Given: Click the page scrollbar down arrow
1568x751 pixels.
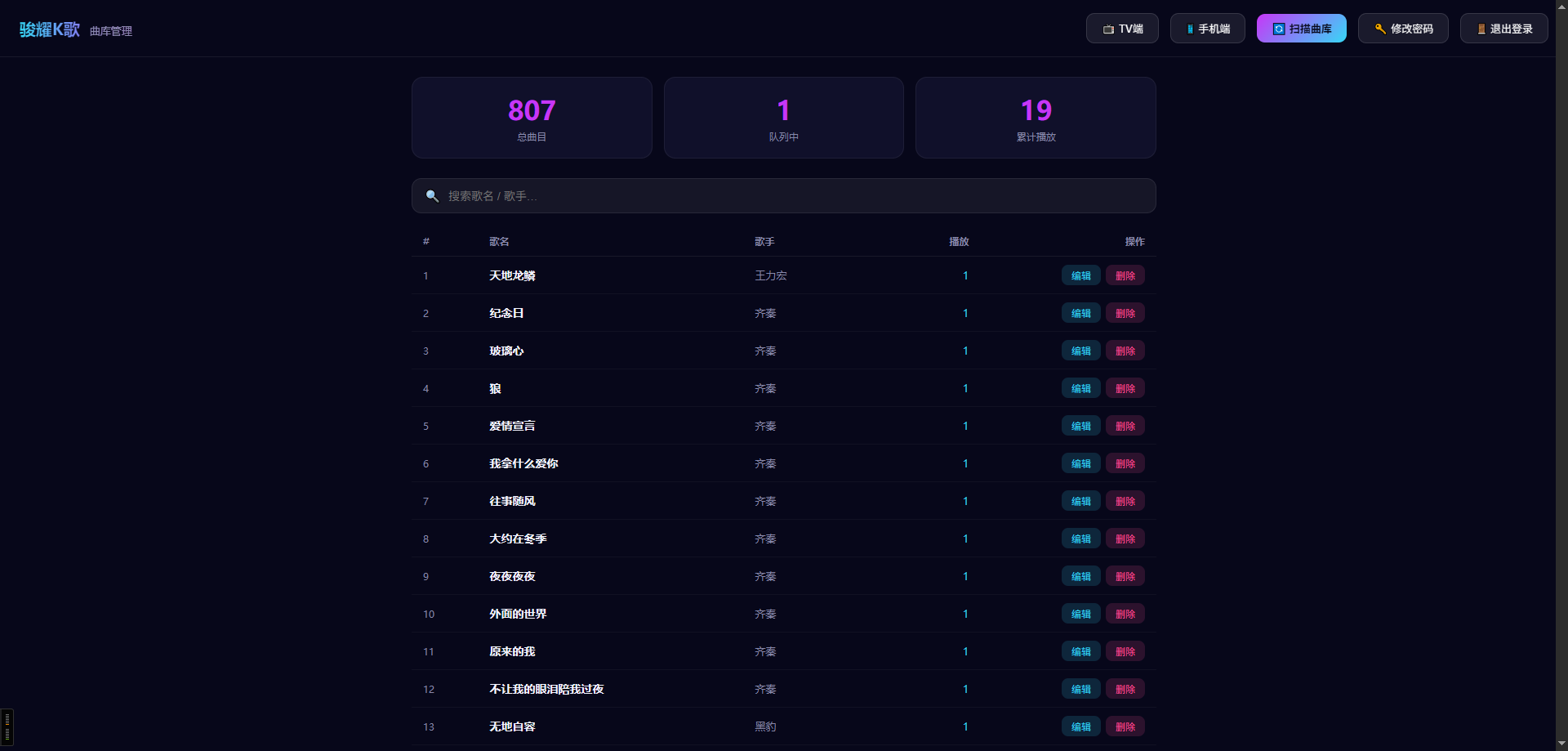Looking at the screenshot, I should pos(1561,744).
